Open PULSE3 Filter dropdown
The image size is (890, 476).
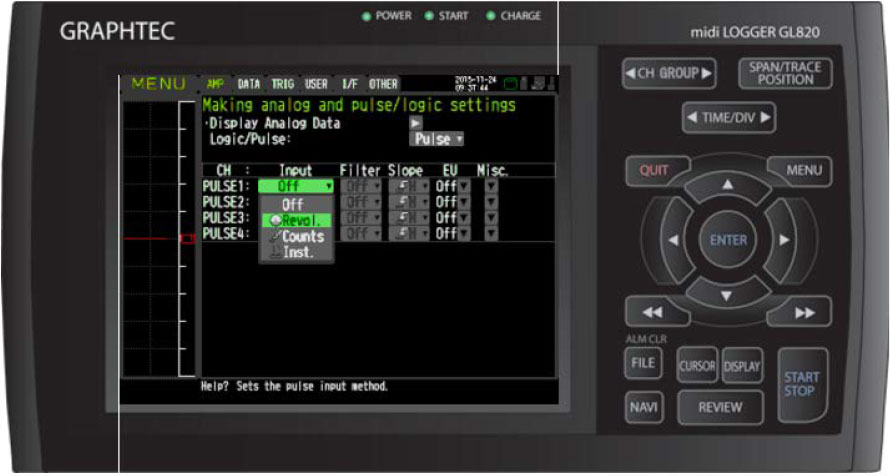(361, 217)
